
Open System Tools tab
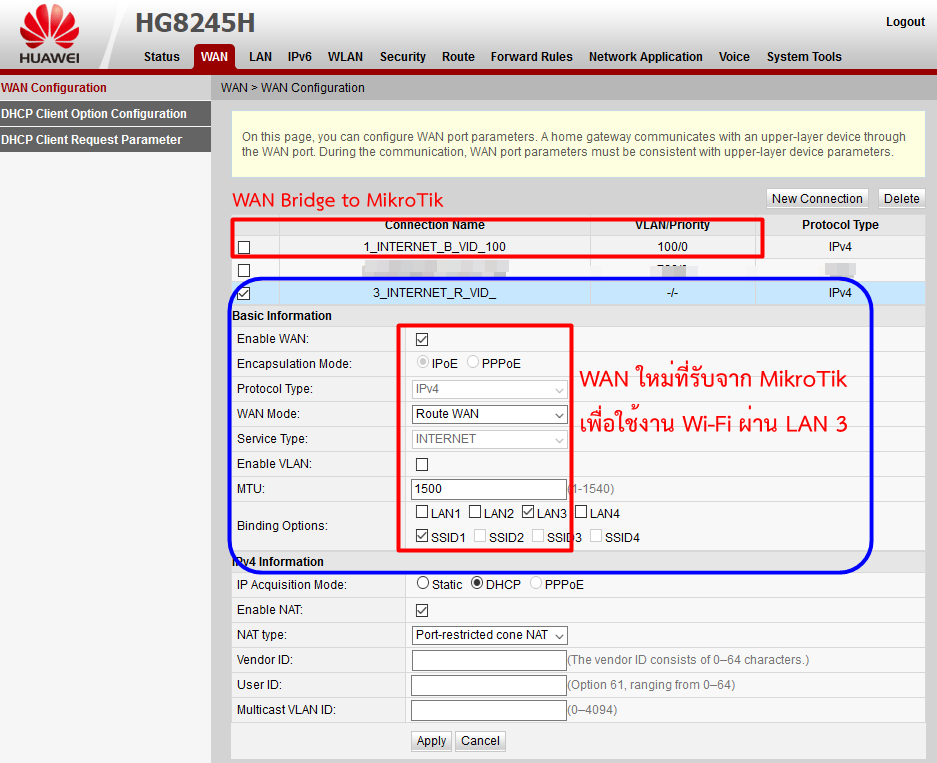point(804,57)
